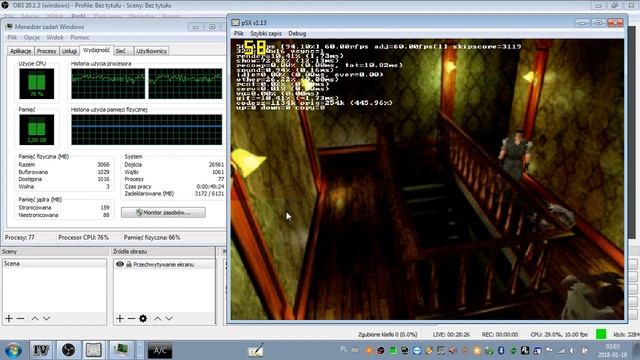Click the pSX game display area
The width and height of the screenshot is (640, 360).
point(427,179)
